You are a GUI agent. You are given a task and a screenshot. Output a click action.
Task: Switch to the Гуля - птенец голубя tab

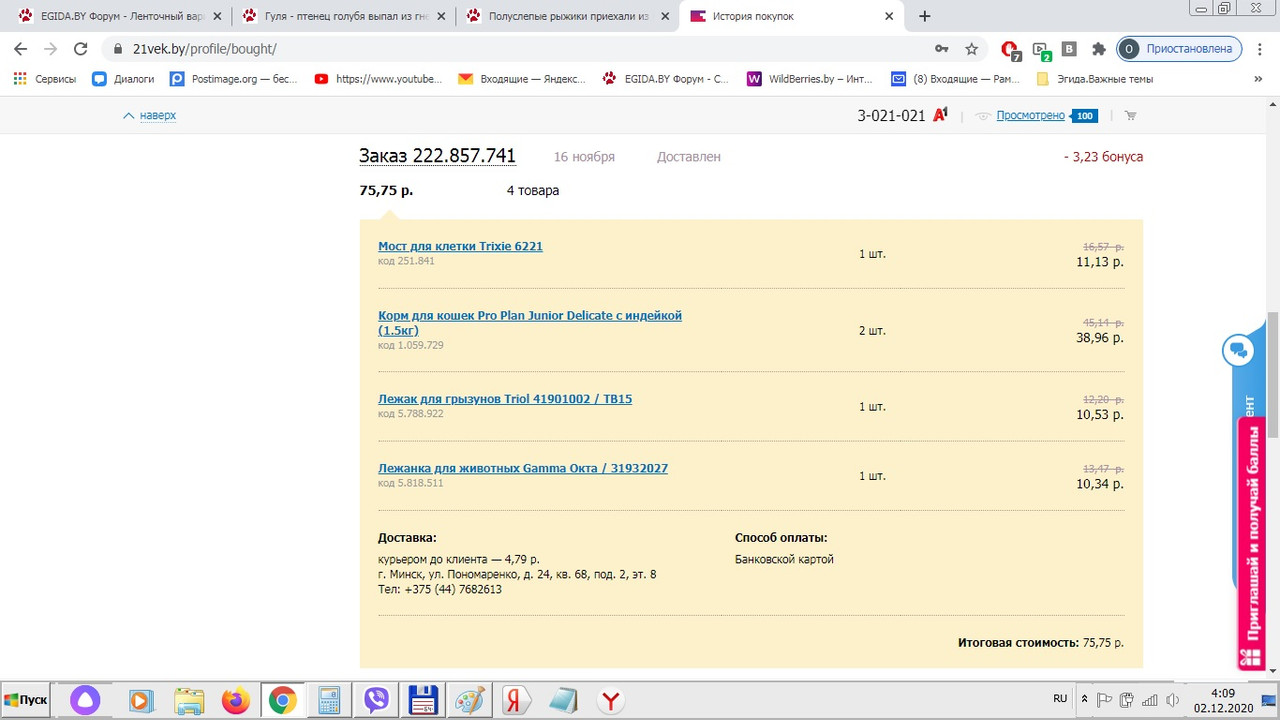click(x=343, y=16)
